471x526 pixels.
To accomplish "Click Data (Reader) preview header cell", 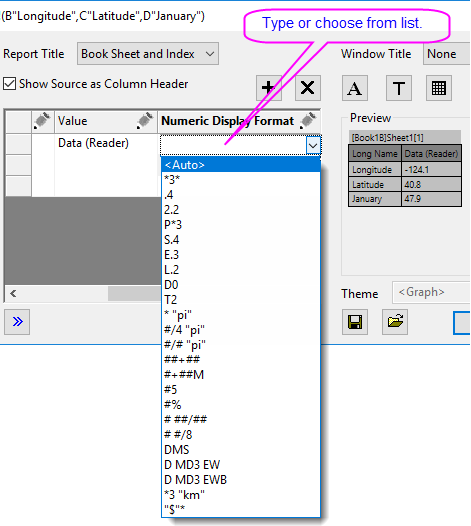I will (431, 154).
